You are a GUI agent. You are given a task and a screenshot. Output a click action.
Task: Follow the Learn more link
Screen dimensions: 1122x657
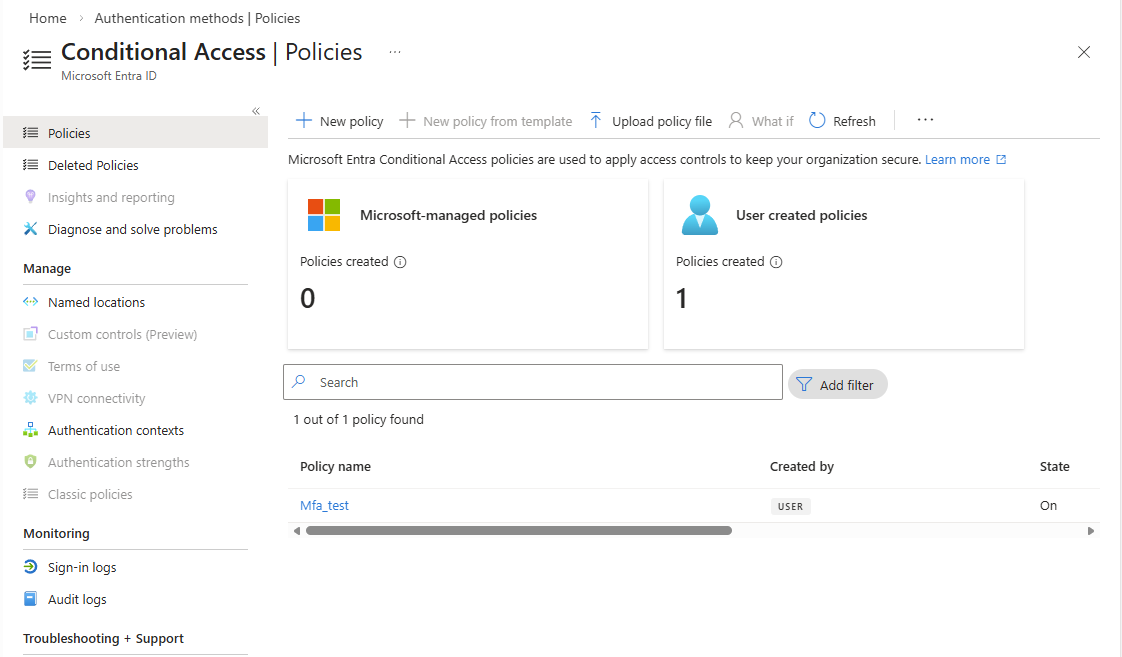click(x=957, y=160)
